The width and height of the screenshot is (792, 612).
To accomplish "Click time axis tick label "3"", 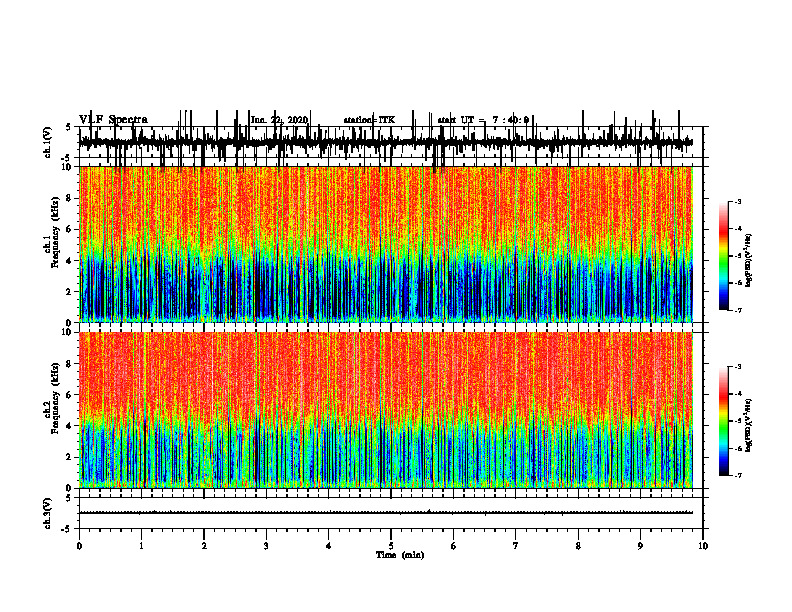I will (x=266, y=546).
